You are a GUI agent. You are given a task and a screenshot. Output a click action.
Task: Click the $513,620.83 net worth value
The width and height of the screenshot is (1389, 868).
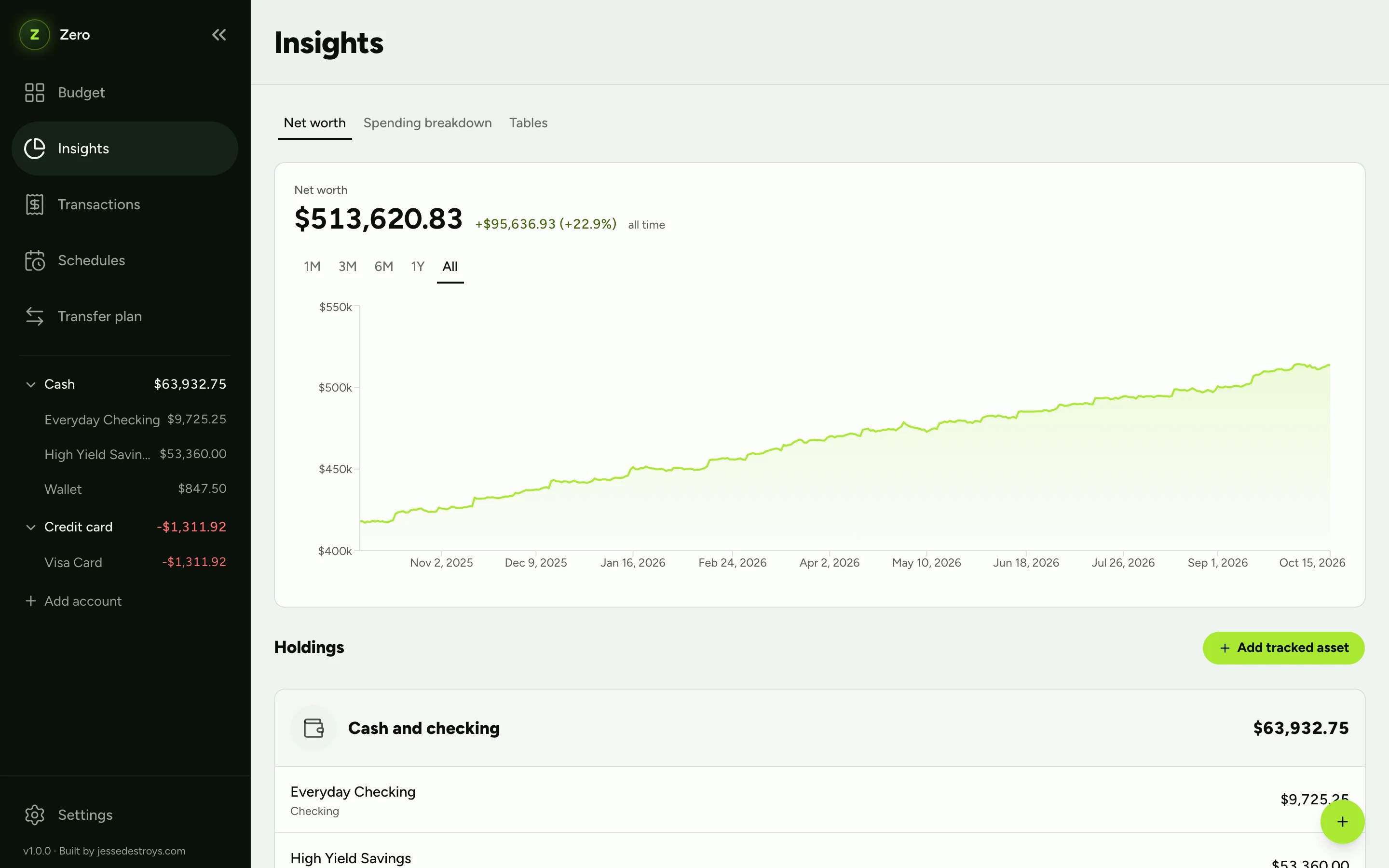coord(378,219)
